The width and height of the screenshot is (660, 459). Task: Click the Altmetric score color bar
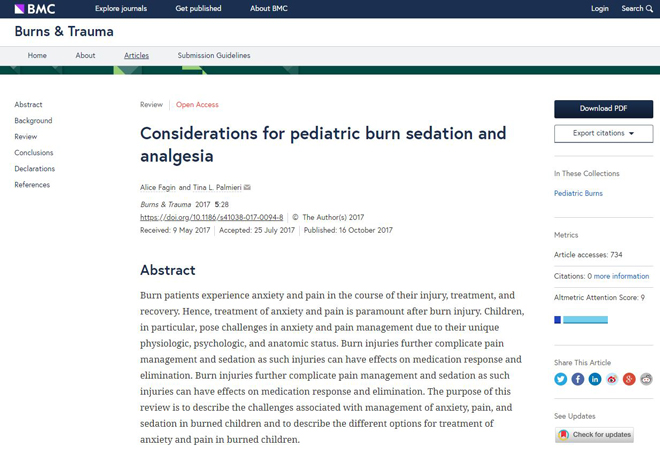[x=581, y=320]
